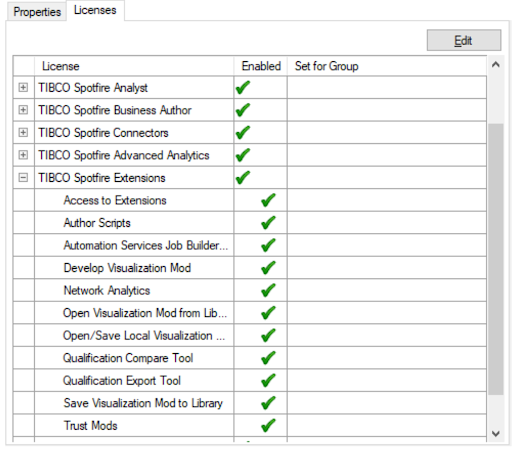Click the checkmark for Develop Visualization Mod
The height and width of the screenshot is (450, 512).
pos(268,268)
